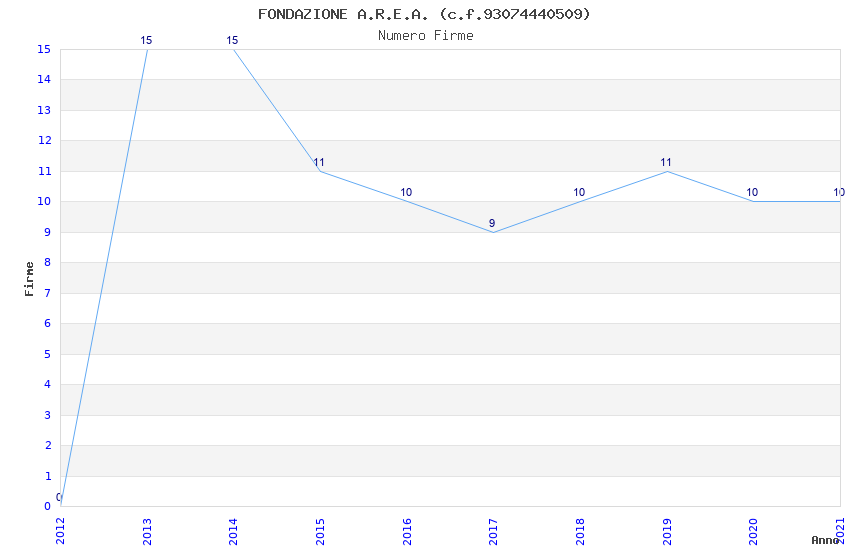Click the data label 10 at 2020
This screenshot has width=850, height=550.
(x=752, y=192)
